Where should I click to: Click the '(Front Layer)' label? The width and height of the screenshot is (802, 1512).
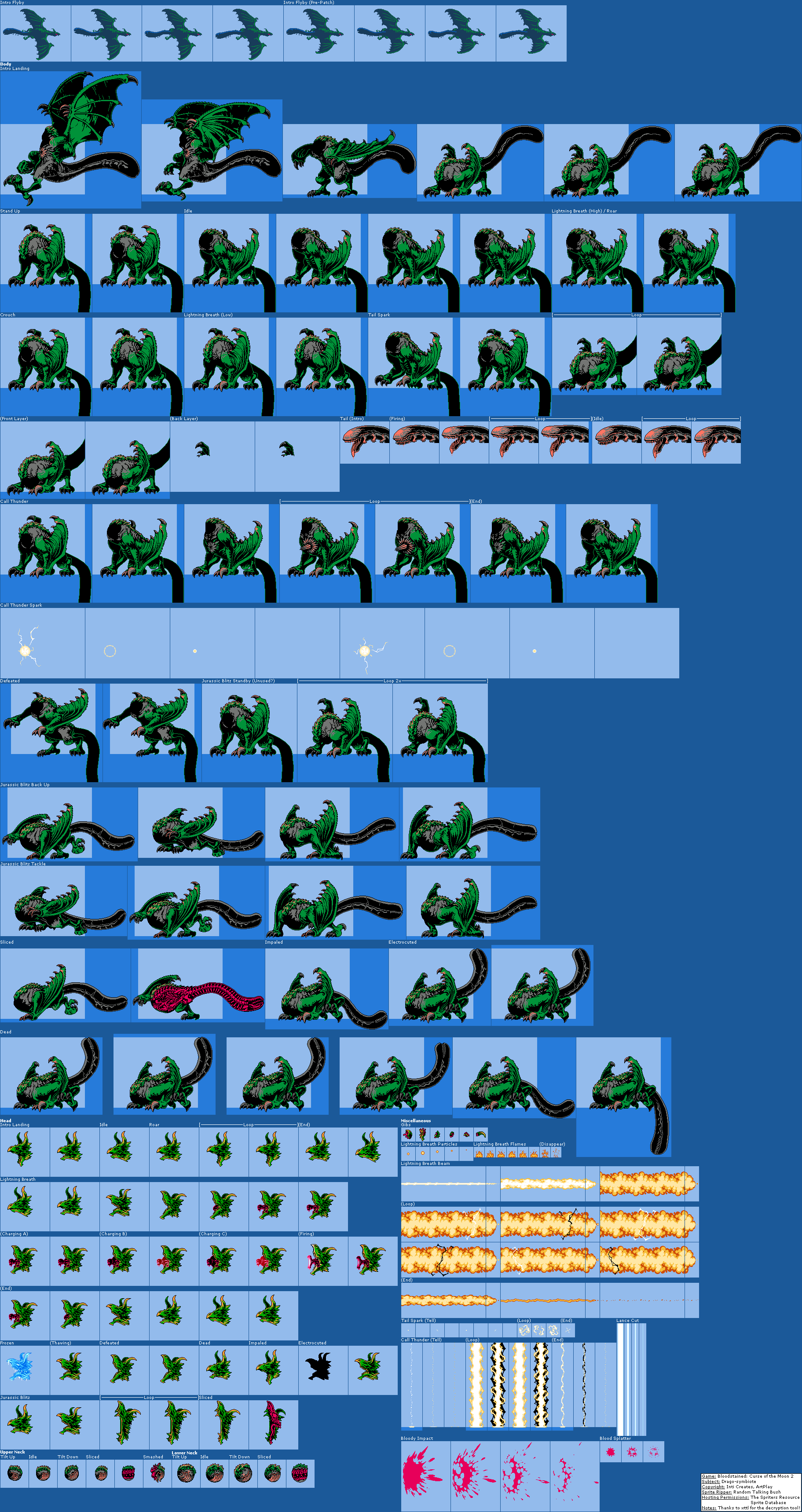coord(14,418)
